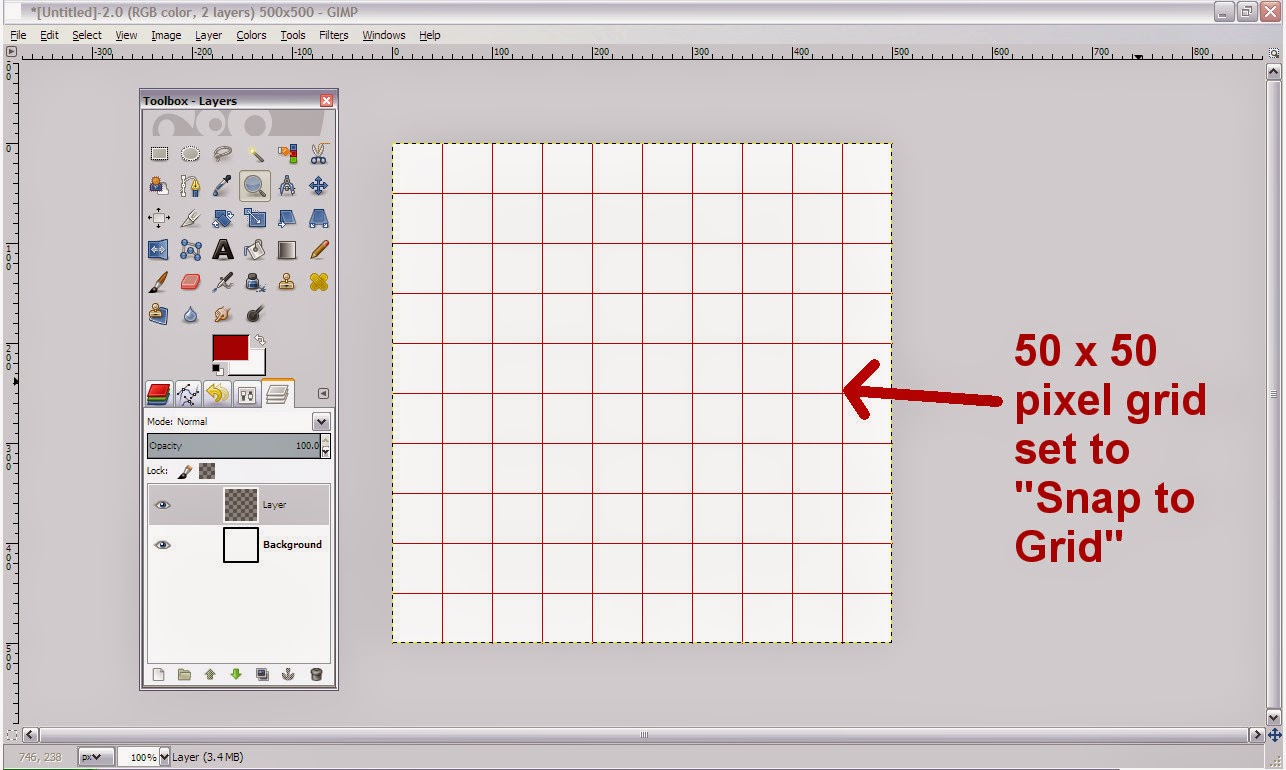The image size is (1286, 770).
Task: Open the View menu
Action: [x=126, y=35]
